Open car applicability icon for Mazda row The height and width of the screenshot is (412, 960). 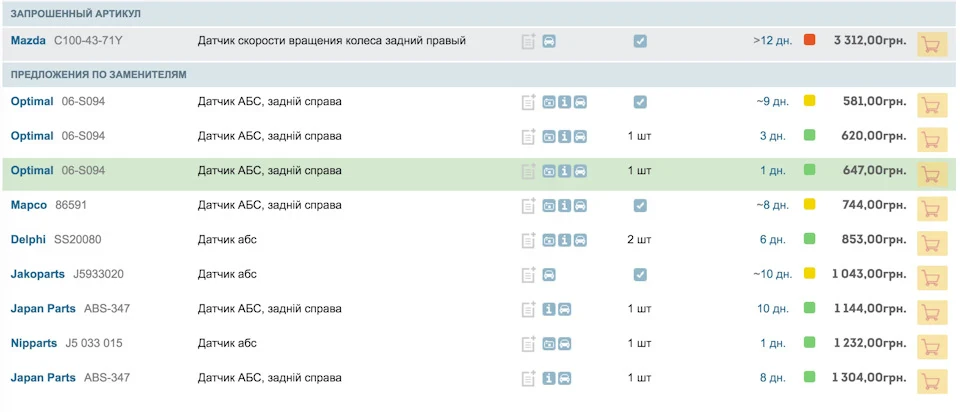[549, 42]
